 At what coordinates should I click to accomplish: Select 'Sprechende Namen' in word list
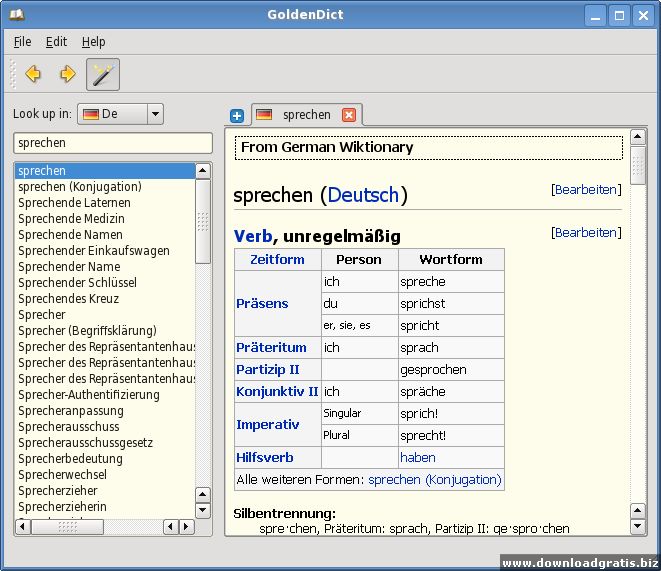click(x=105, y=235)
